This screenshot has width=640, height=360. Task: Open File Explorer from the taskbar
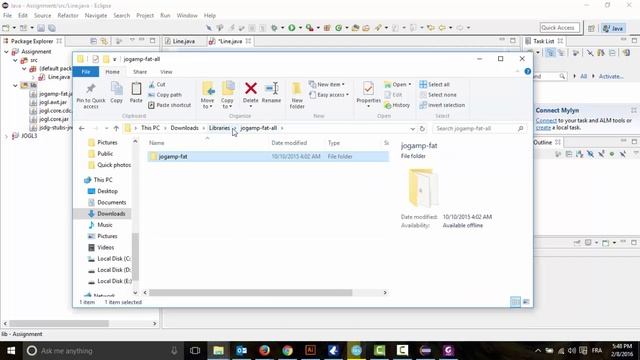click(x=218, y=350)
